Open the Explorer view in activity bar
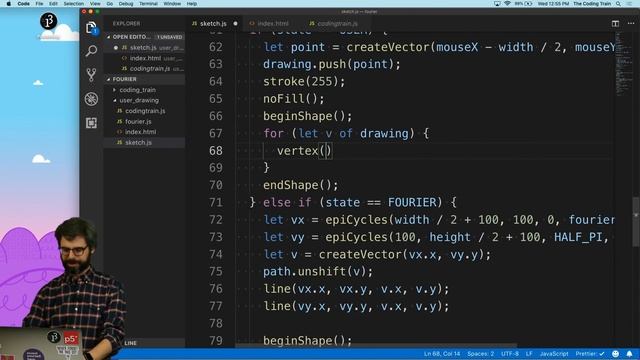This screenshot has width=640, height=360. click(91, 28)
